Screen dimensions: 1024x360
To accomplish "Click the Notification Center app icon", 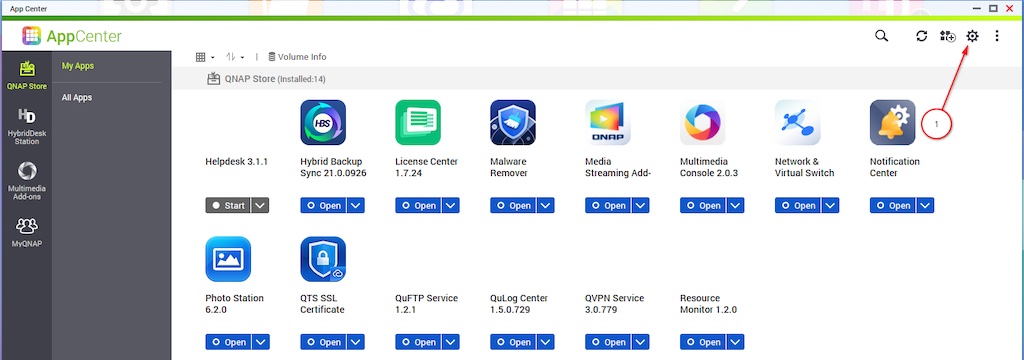I will pyautogui.click(x=893, y=122).
